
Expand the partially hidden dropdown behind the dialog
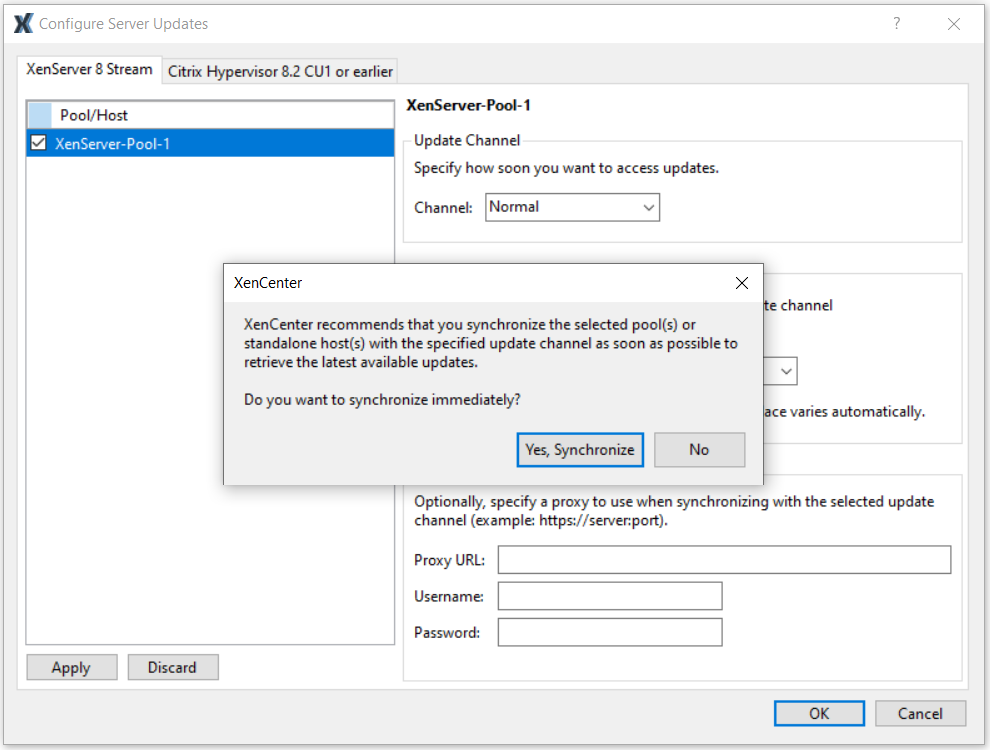(785, 371)
